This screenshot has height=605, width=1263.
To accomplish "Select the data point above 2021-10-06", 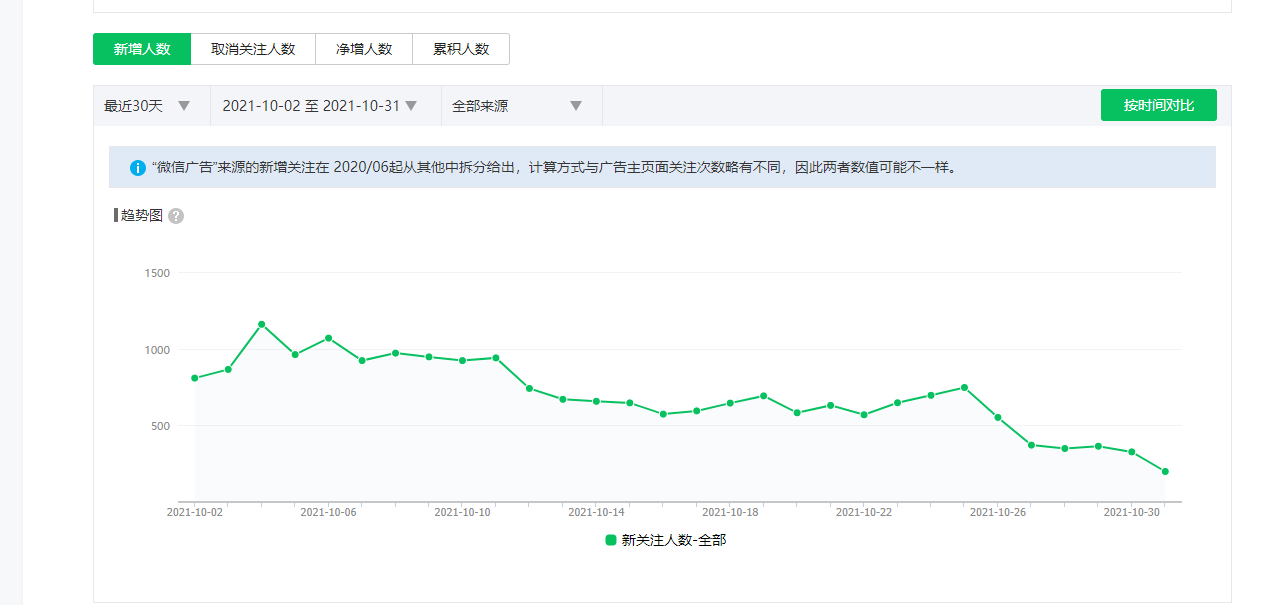I will pos(328,338).
